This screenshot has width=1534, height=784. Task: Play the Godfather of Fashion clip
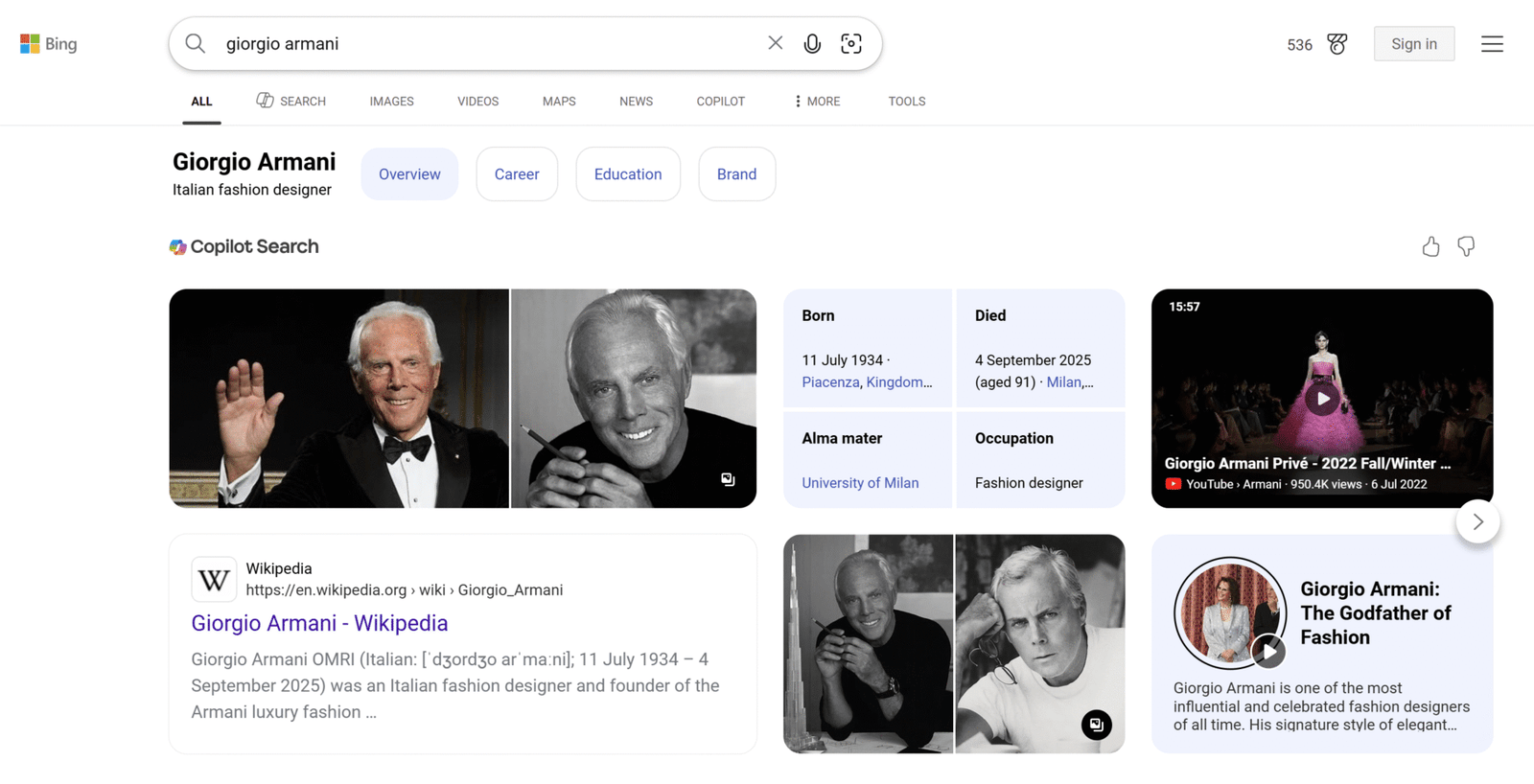click(x=1267, y=652)
